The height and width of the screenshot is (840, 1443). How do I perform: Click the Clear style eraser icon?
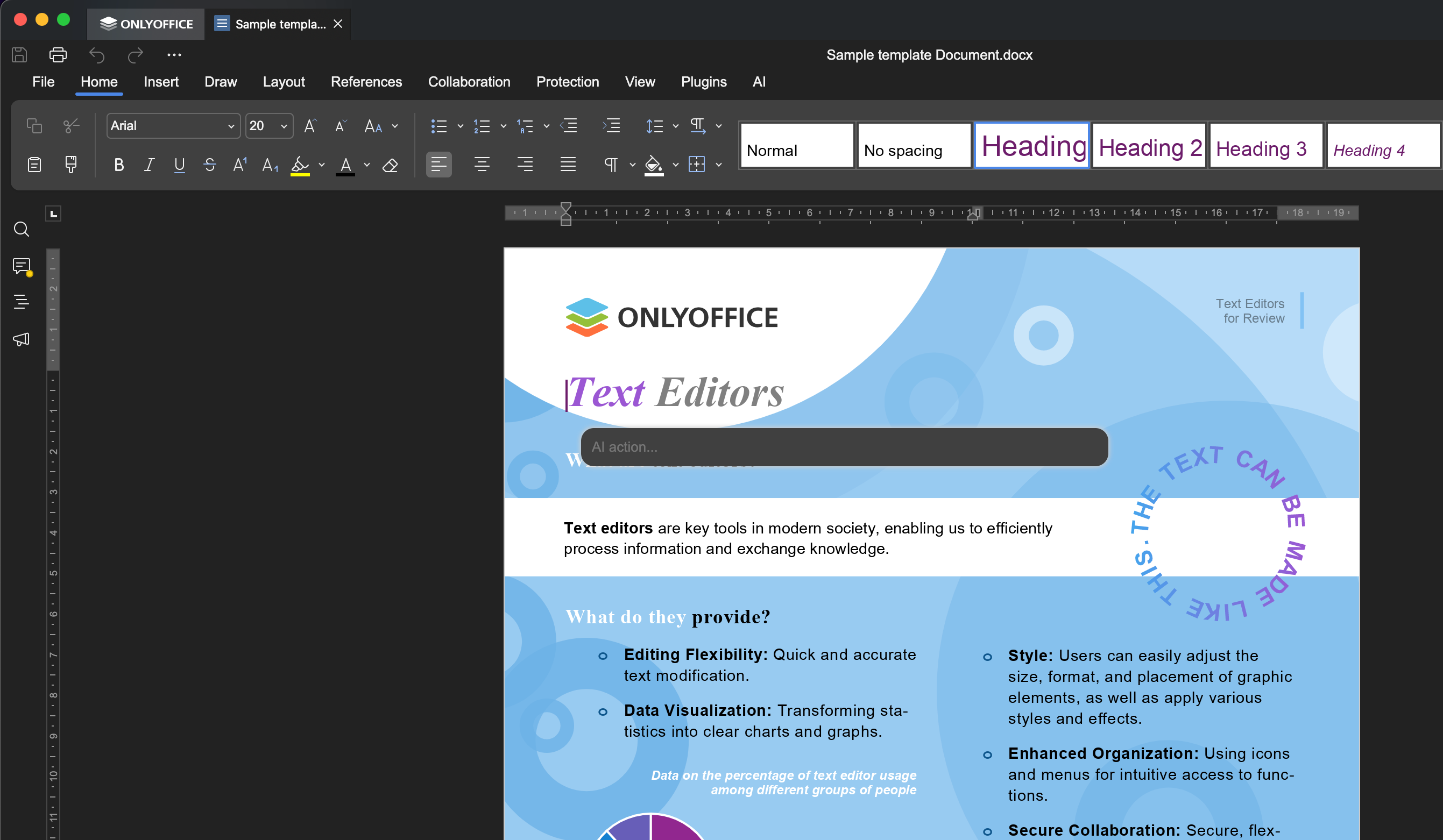click(x=390, y=166)
